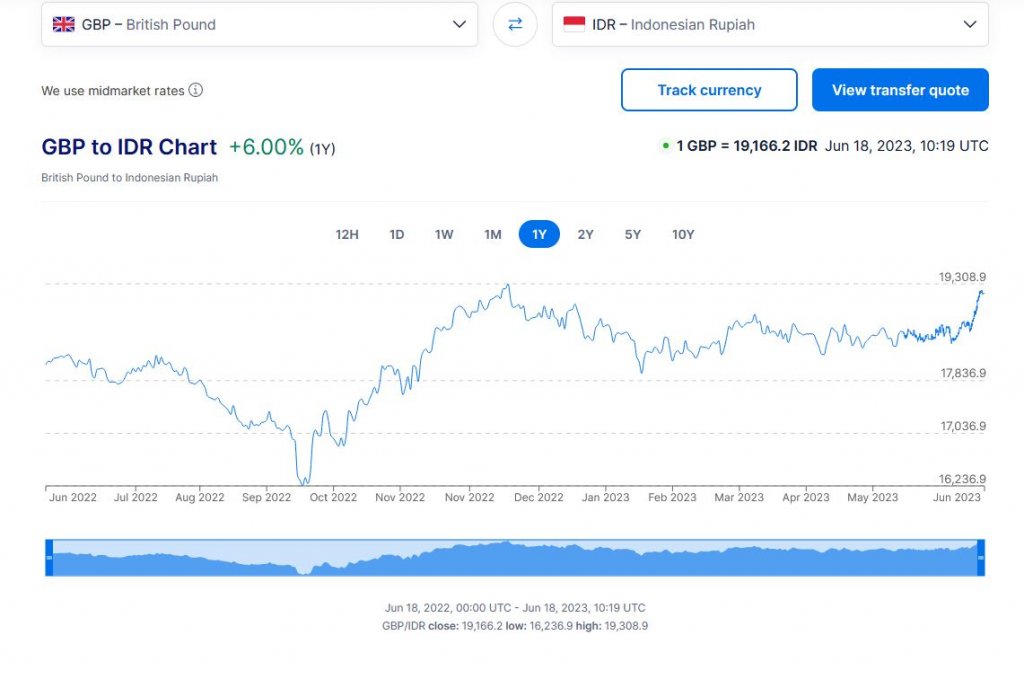This screenshot has width=1024, height=679.
Task: Click the Track currency button
Action: click(709, 90)
